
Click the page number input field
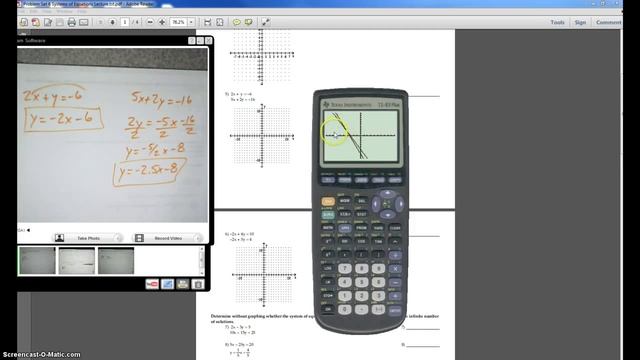[x=125, y=22]
